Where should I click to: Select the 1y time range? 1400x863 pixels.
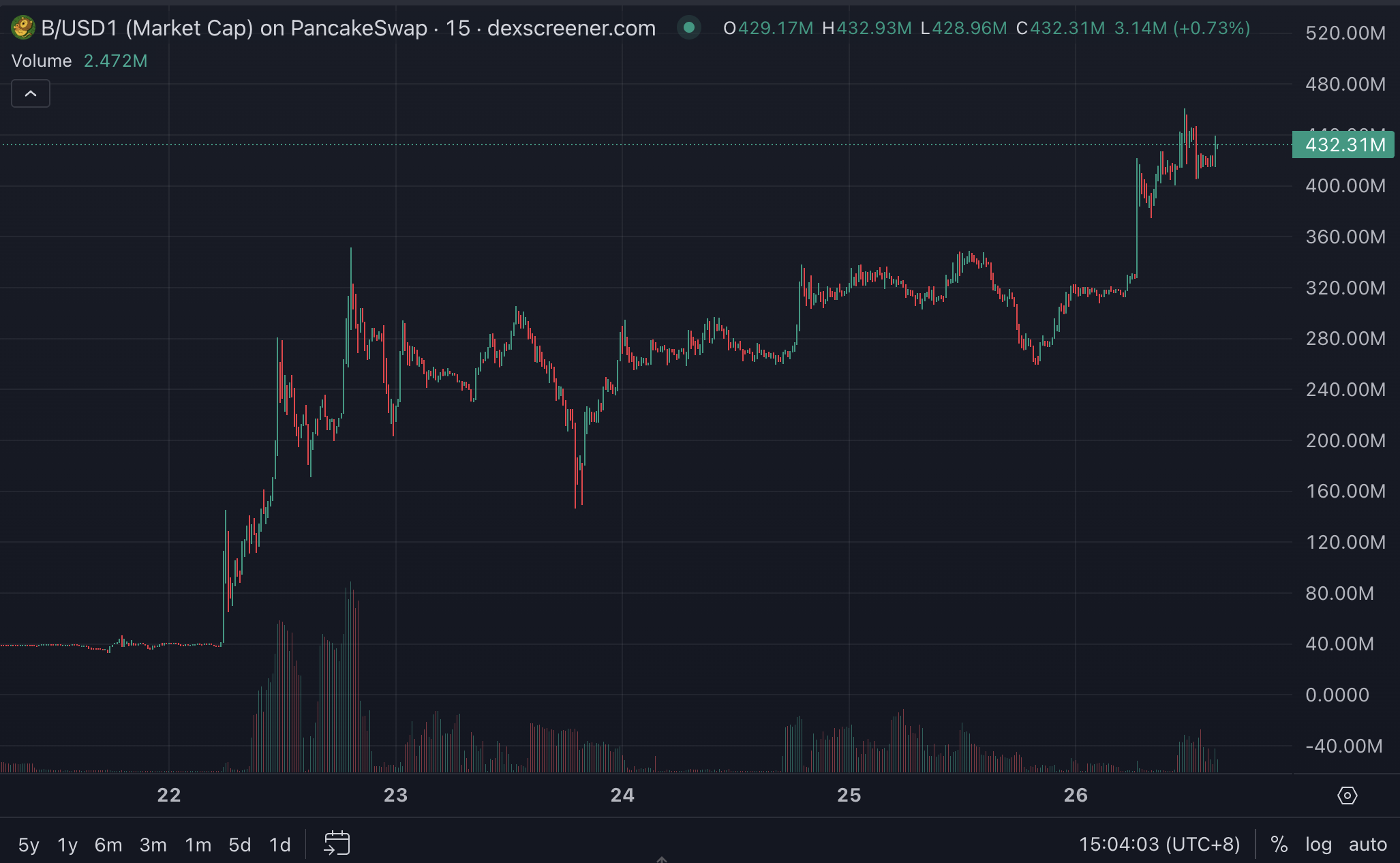67,845
